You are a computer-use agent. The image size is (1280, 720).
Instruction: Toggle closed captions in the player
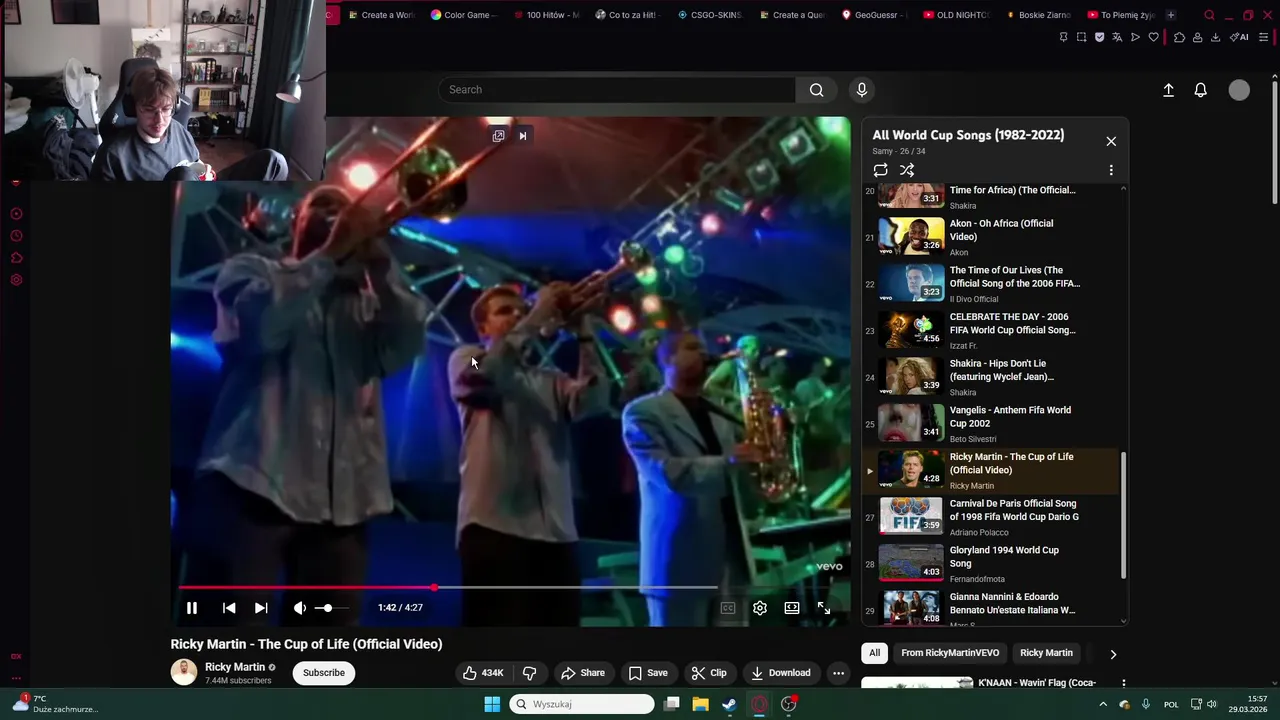pyautogui.click(x=728, y=608)
